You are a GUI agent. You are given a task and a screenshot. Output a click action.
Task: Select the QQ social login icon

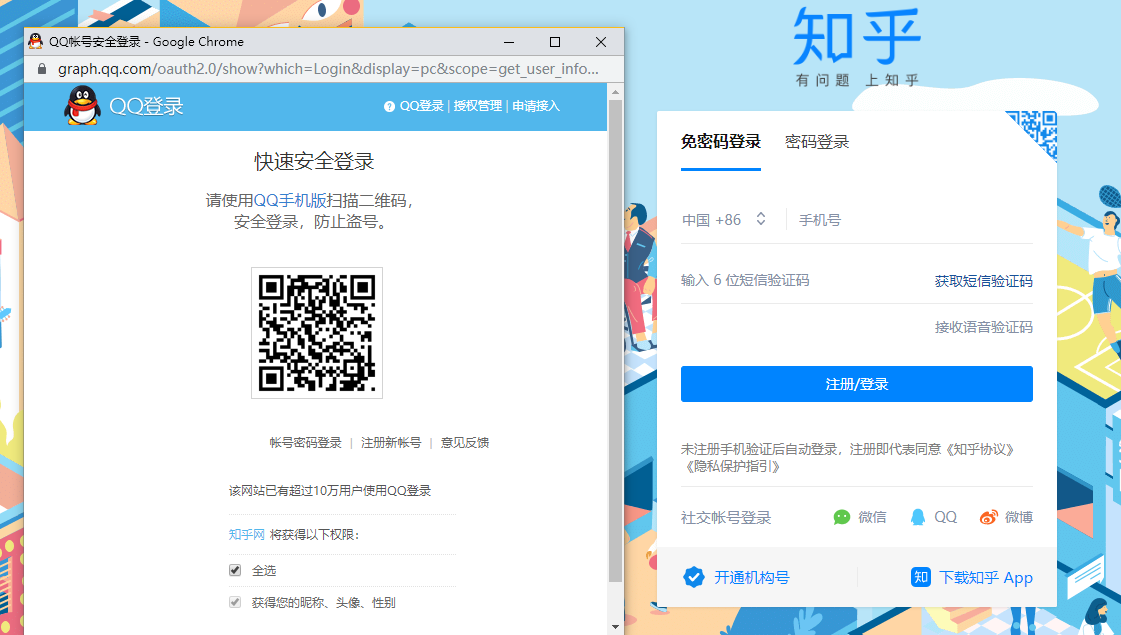click(919, 517)
